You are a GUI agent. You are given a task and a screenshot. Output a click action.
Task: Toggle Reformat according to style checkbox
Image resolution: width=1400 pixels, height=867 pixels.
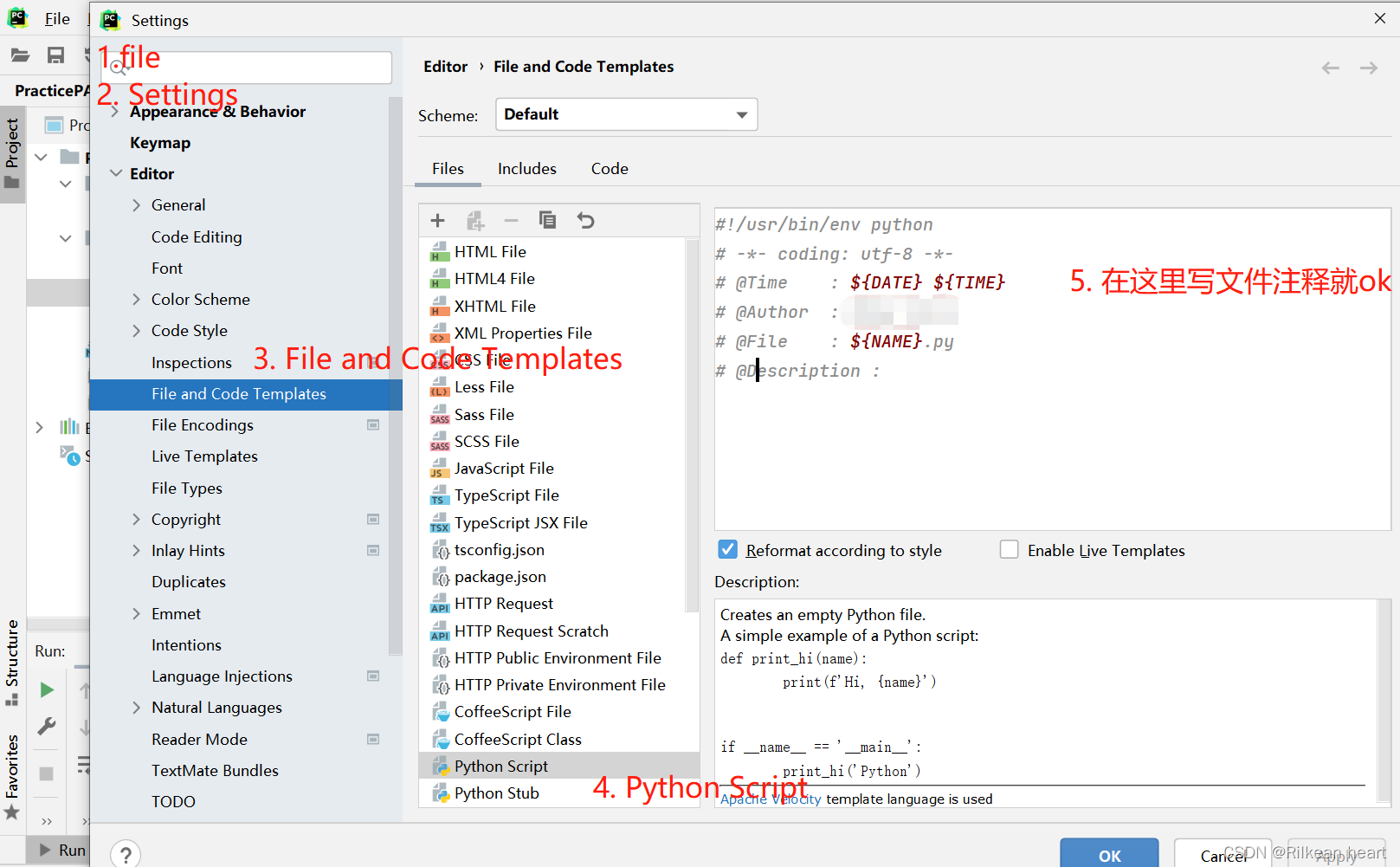tap(728, 550)
